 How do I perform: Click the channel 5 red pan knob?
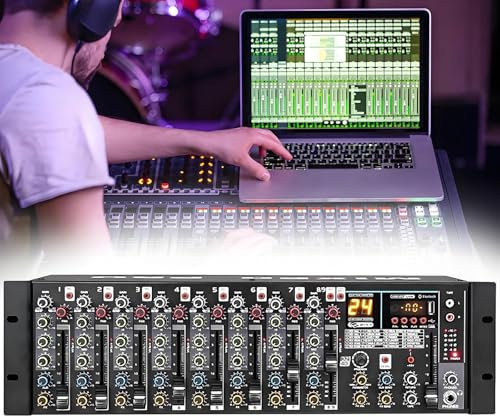click(217, 313)
